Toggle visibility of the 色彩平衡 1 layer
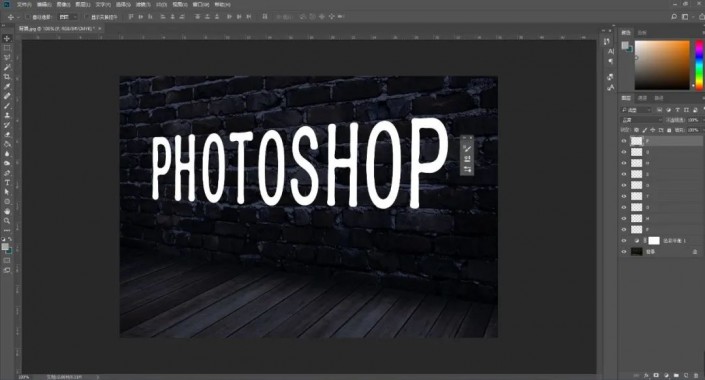This screenshot has height=380, width=705. coord(624,241)
